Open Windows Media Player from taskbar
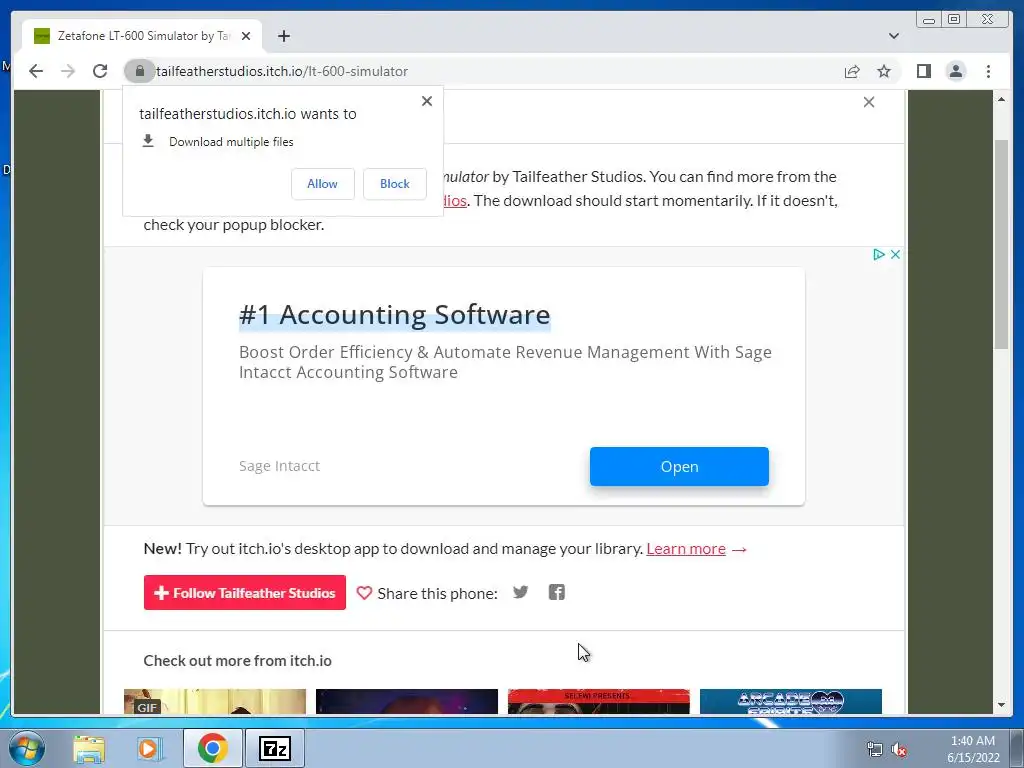Image resolution: width=1024 pixels, height=768 pixels. click(149, 748)
